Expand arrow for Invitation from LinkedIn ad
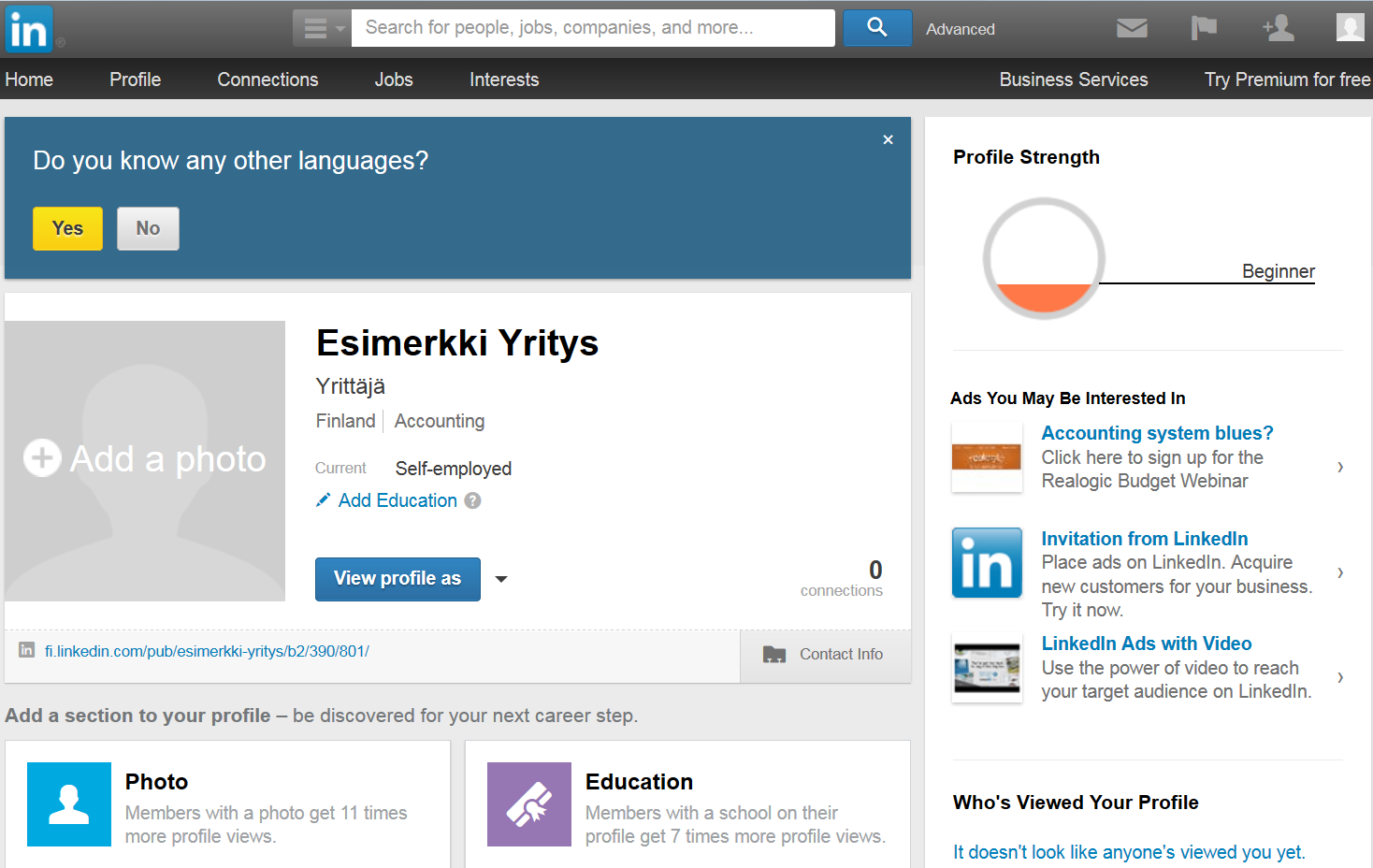 [x=1340, y=572]
